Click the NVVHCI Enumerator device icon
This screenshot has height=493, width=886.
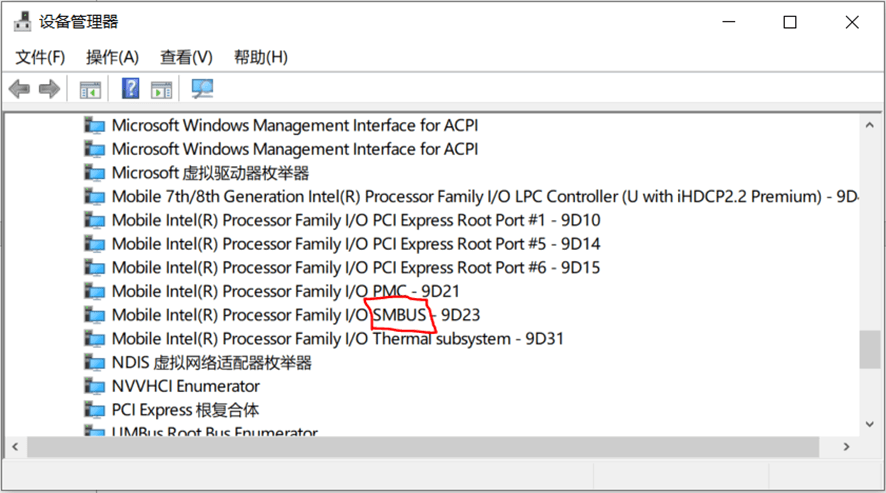point(95,386)
